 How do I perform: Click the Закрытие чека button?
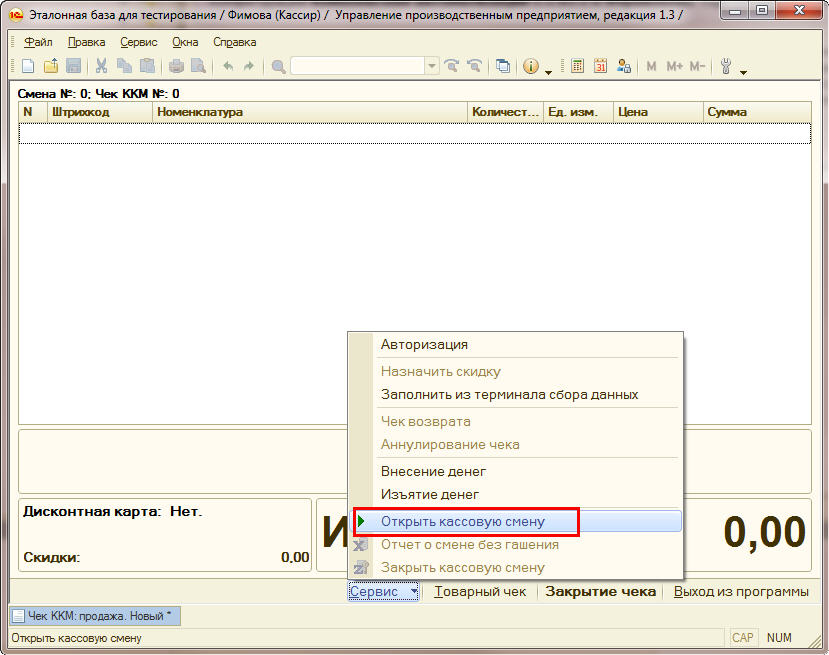click(x=601, y=592)
